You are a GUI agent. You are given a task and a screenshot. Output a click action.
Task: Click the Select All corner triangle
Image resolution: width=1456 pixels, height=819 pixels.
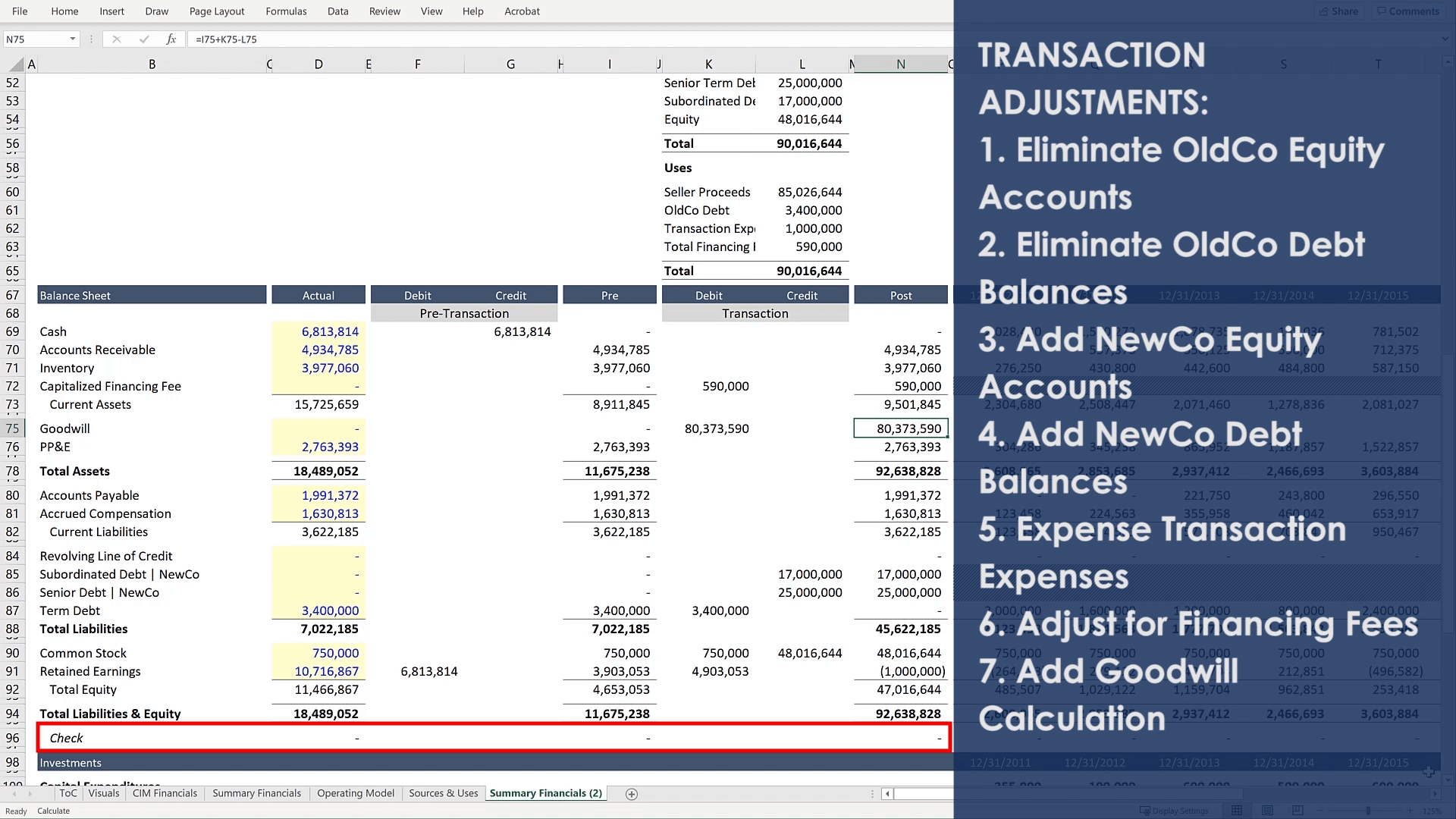pos(15,64)
